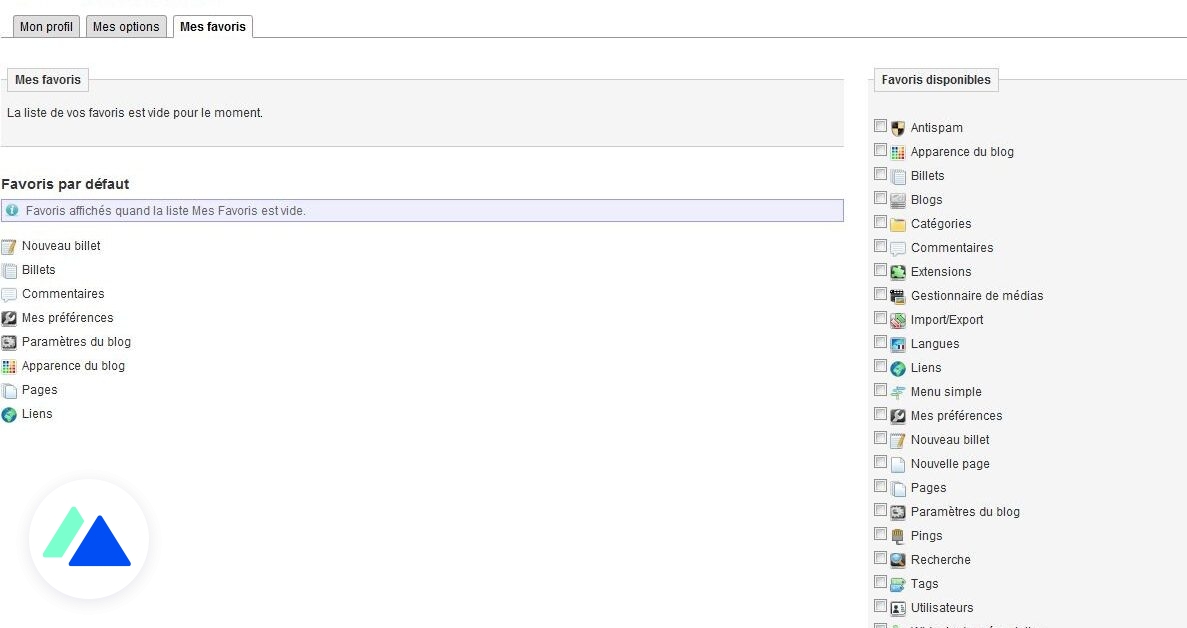Screen dimensions: 1187x628
Task: Open the Mes options tab
Action: 125,27
